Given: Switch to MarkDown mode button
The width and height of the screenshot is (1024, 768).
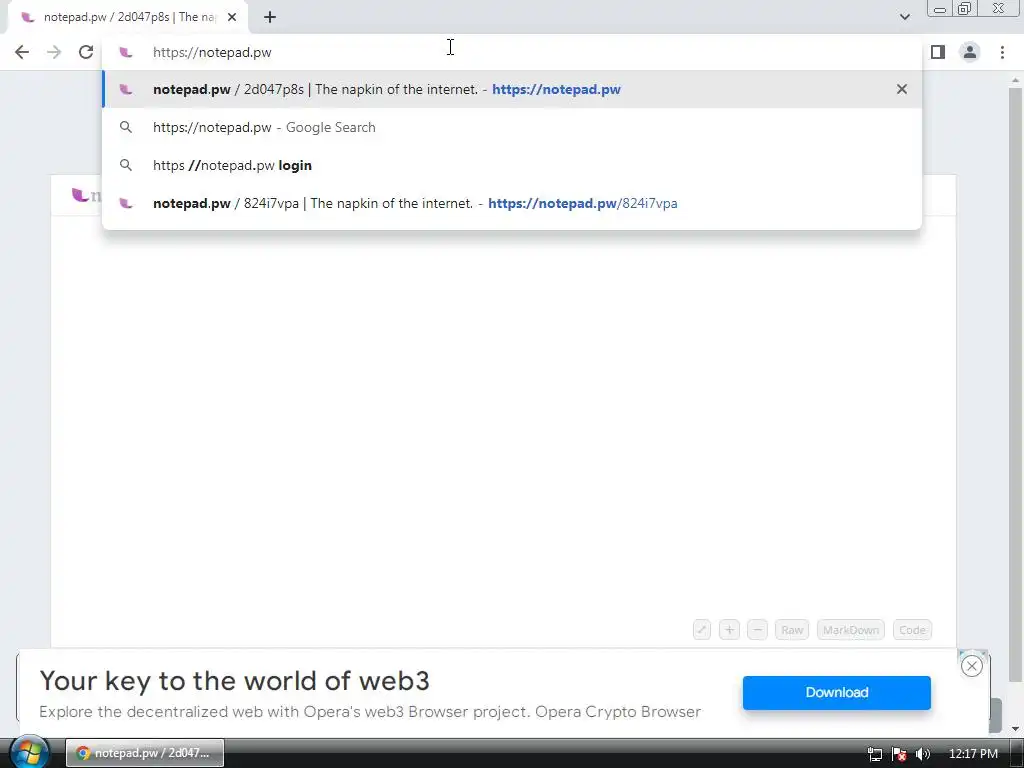Looking at the screenshot, I should (850, 630).
